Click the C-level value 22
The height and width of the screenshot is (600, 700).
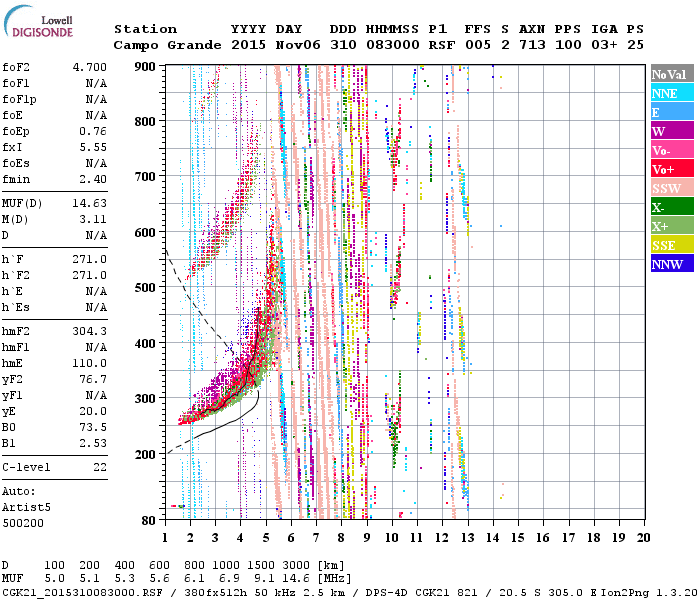[x=100, y=467]
